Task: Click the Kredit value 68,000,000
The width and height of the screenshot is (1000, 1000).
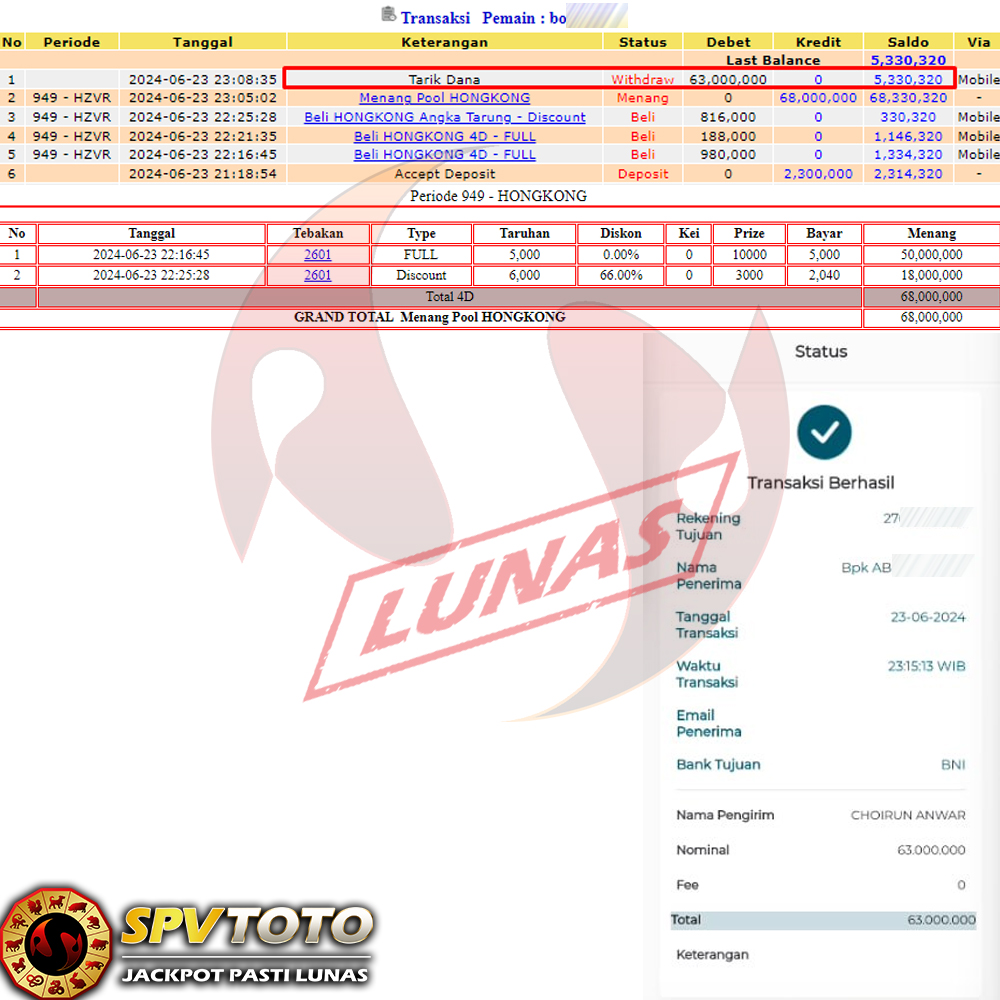Action: pyautogui.click(x=817, y=98)
